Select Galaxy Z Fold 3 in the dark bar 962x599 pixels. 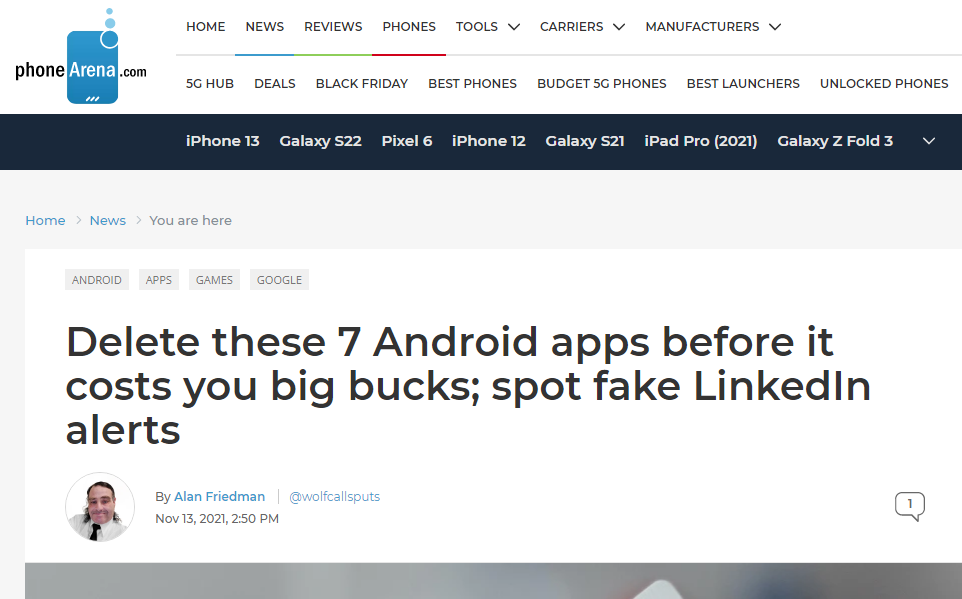835,141
